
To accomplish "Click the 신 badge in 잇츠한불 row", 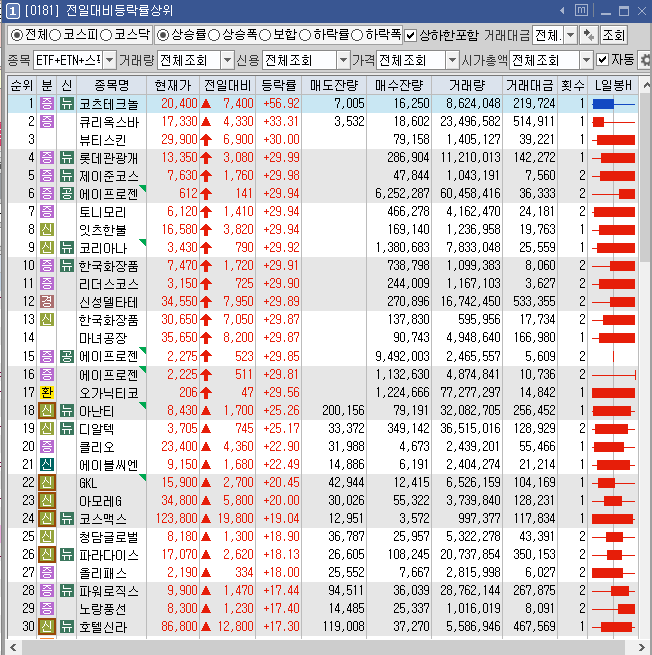I will pos(47,230).
